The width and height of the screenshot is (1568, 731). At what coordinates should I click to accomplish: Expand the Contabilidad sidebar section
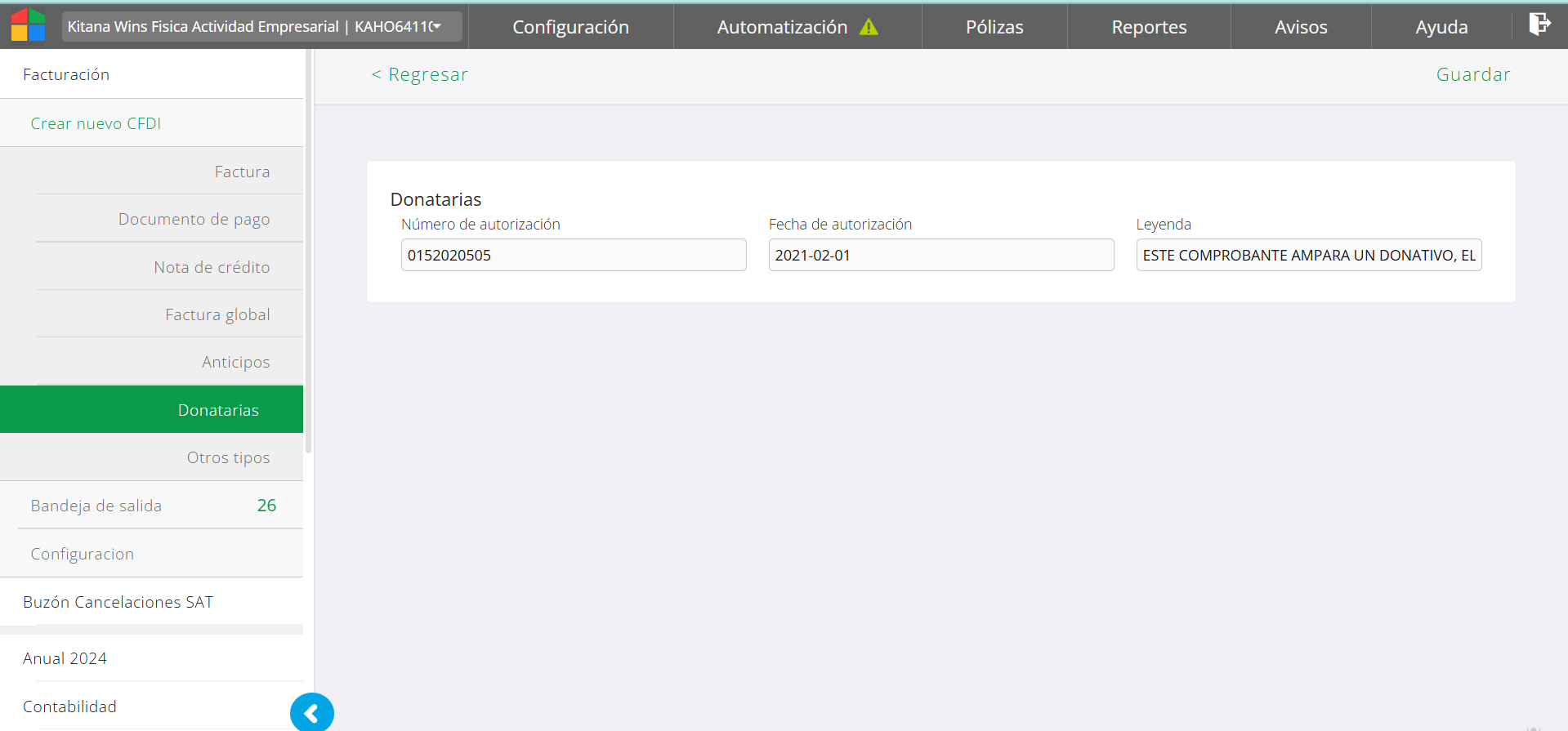(69, 706)
